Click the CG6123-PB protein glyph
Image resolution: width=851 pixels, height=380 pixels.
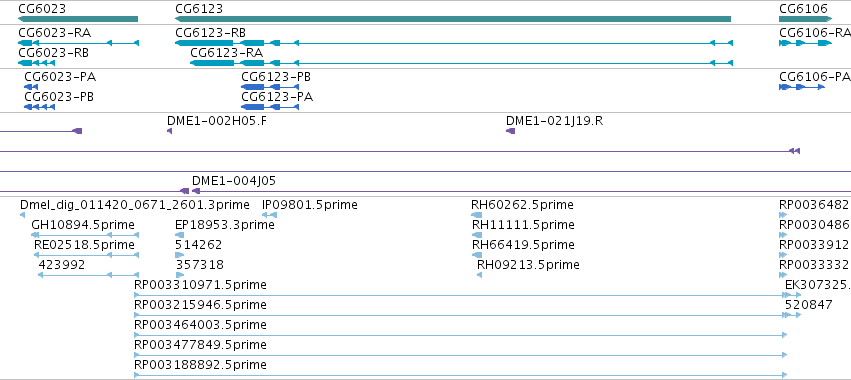(270, 87)
